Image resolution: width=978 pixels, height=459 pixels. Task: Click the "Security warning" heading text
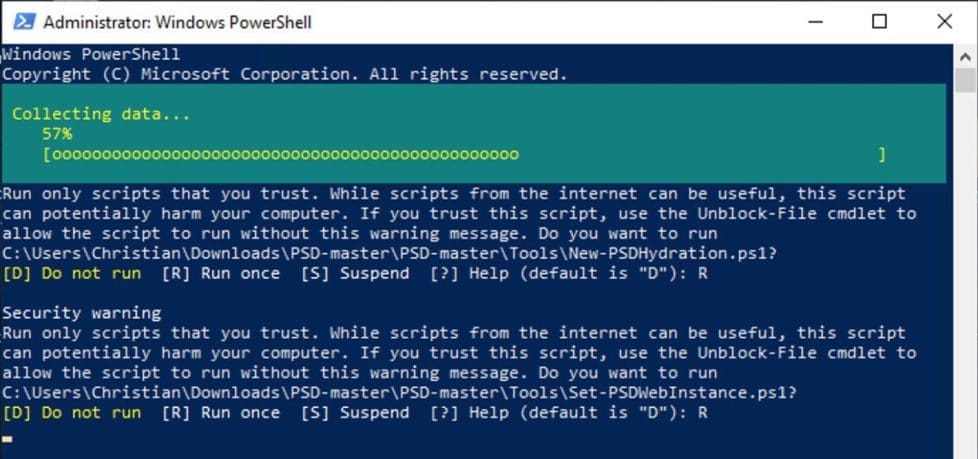pos(82,313)
